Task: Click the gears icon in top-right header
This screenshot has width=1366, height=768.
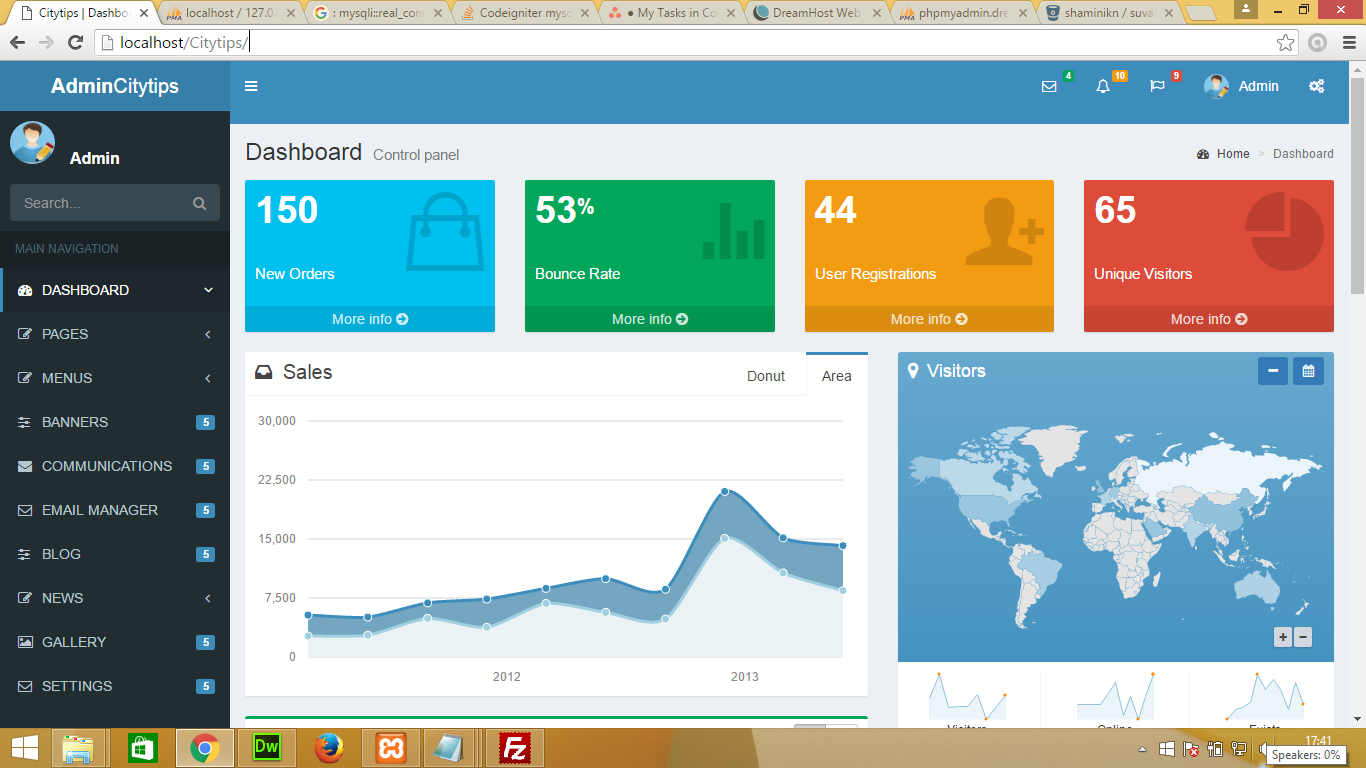Action: tap(1316, 86)
